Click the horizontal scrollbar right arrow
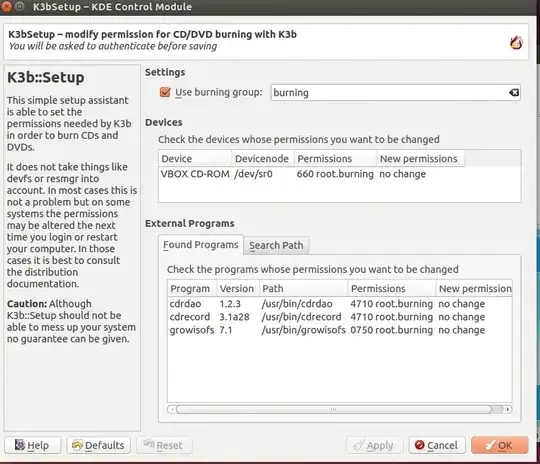 coord(508,409)
